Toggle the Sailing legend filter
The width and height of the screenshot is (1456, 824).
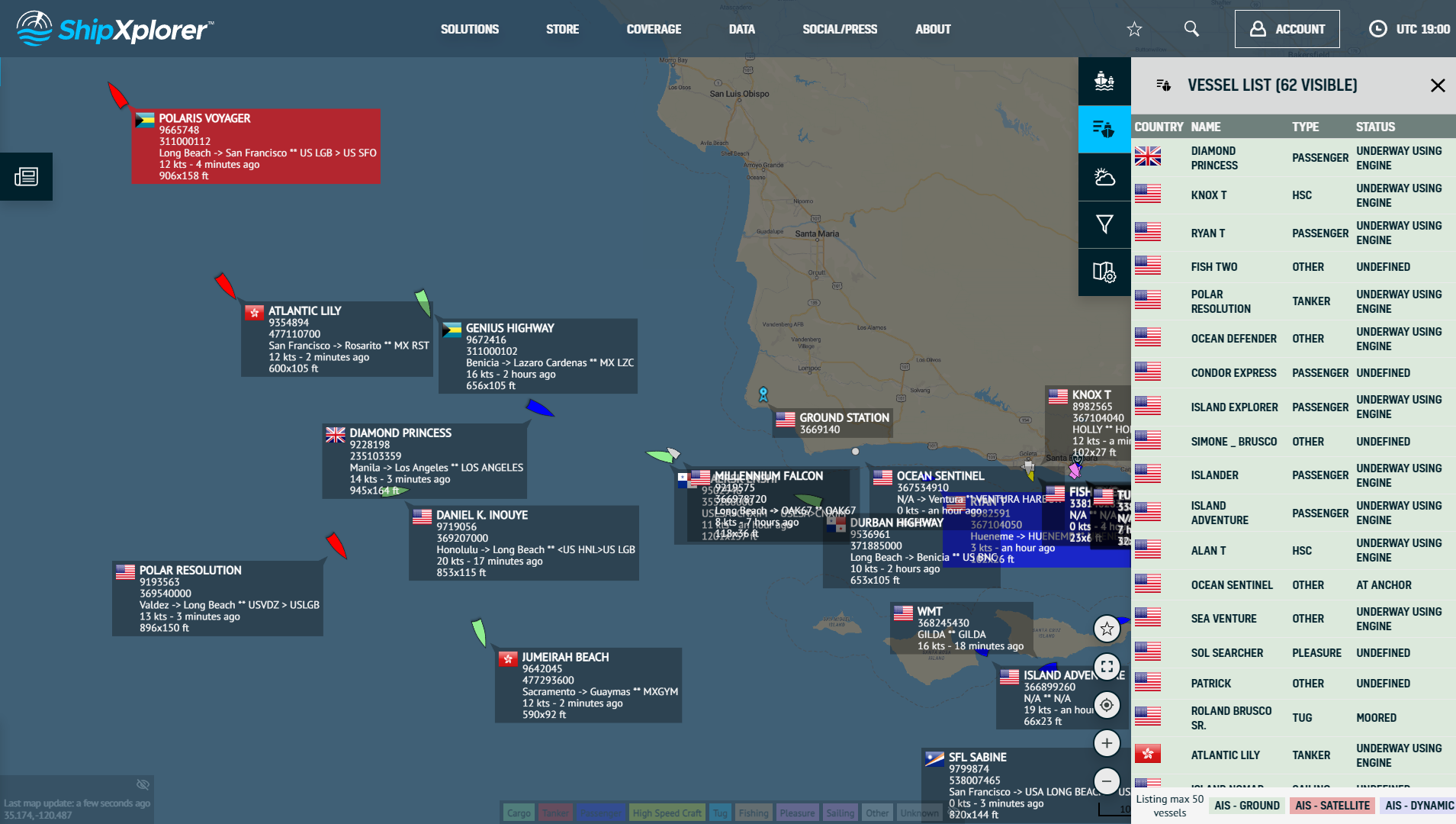(x=840, y=813)
